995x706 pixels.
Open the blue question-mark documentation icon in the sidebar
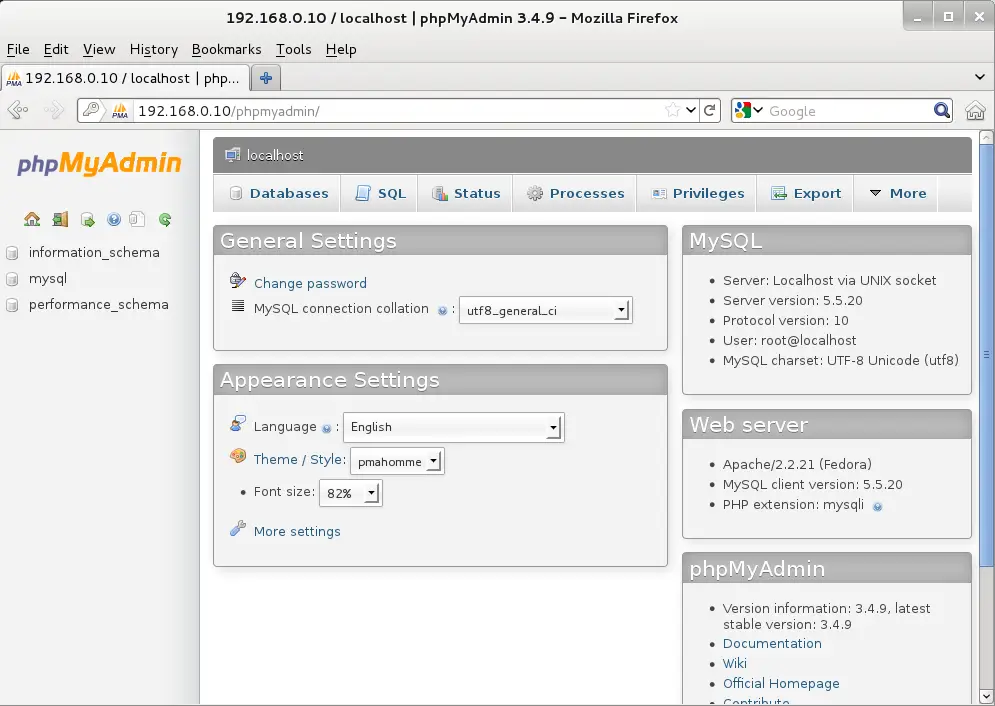(x=114, y=219)
